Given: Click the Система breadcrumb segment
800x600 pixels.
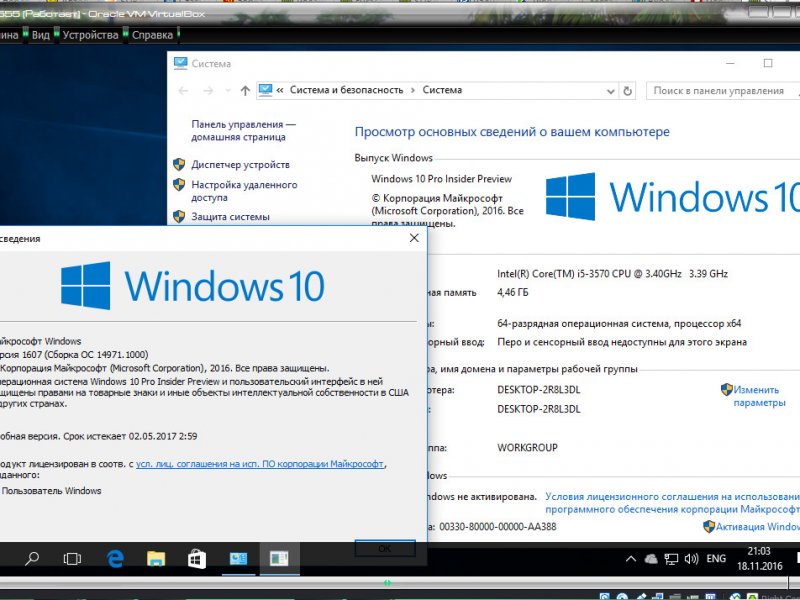Looking at the screenshot, I should tap(442, 90).
